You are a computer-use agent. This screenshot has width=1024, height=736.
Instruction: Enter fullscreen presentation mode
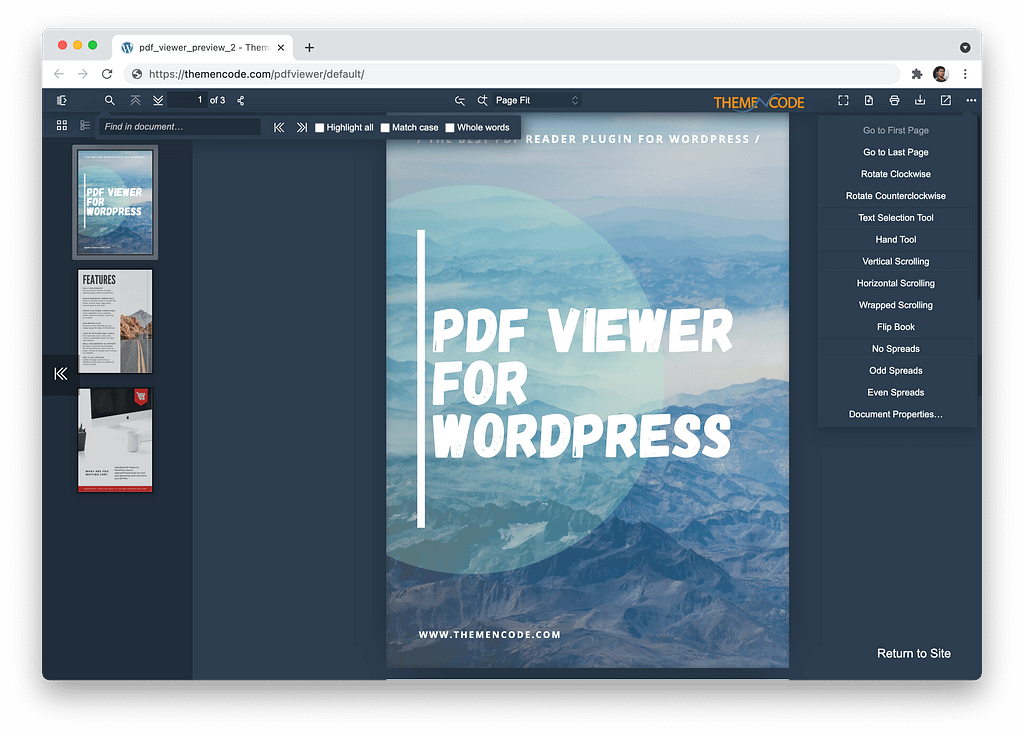point(843,100)
